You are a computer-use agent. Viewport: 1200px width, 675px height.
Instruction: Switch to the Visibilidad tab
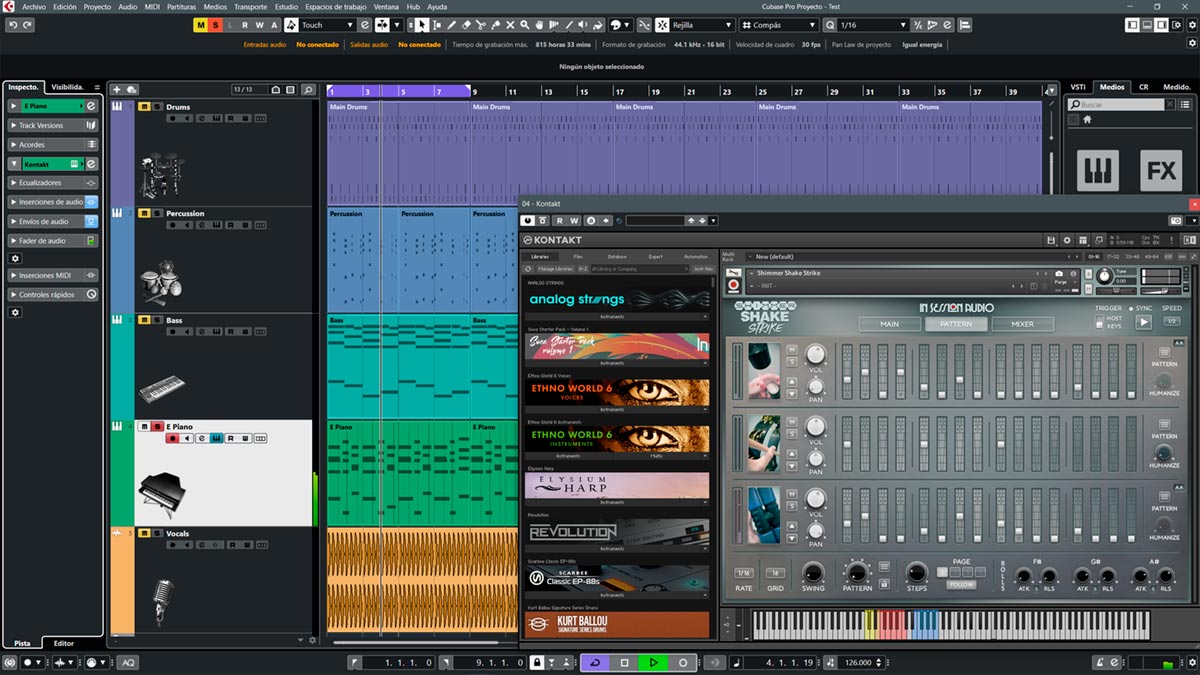tap(68, 87)
